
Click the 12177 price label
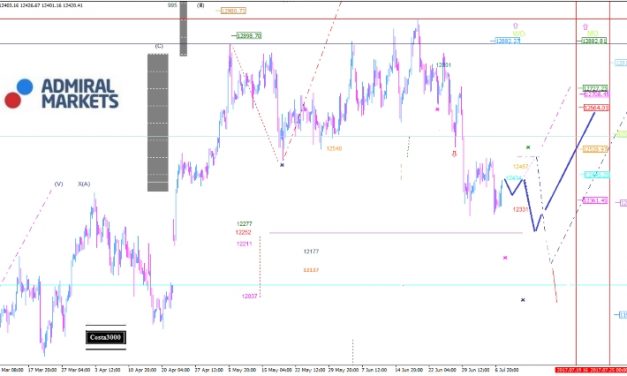coord(311,251)
